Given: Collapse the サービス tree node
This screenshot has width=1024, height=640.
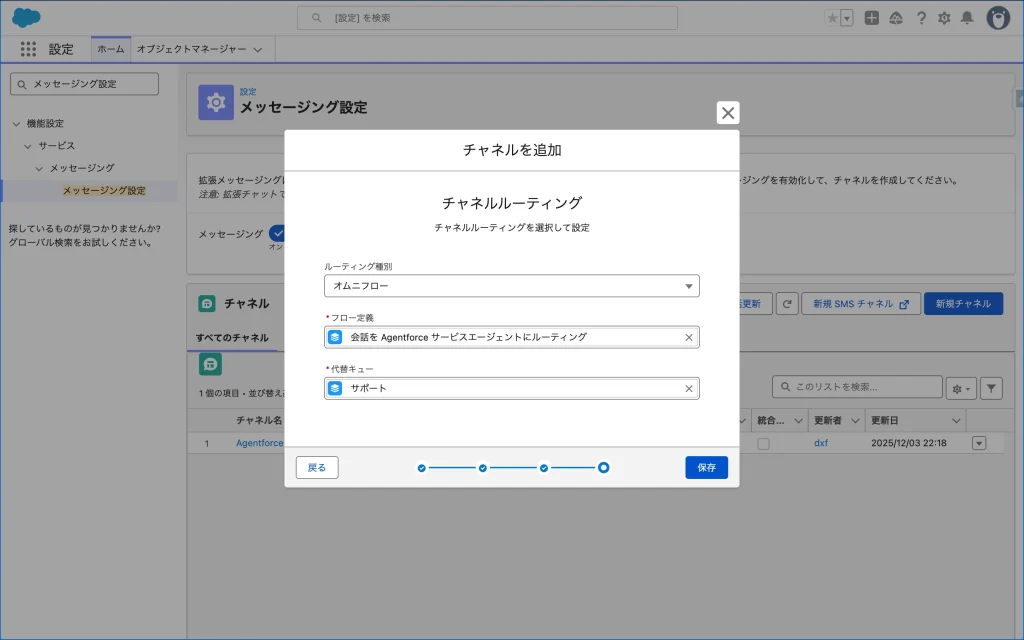Looking at the screenshot, I should [28, 146].
